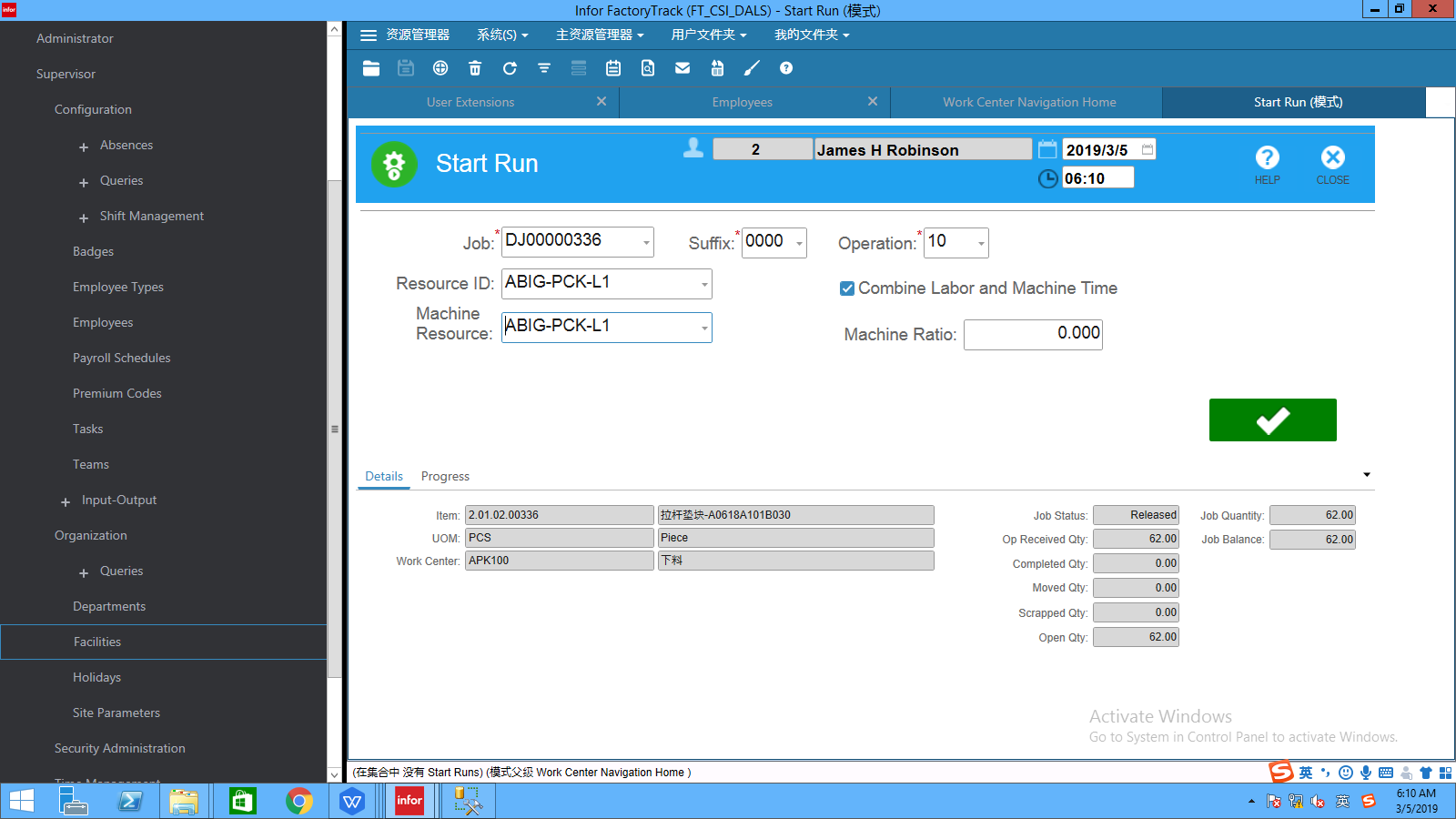Open Server Manager from the taskbar
This screenshot has height=819, width=1456.
74,801
